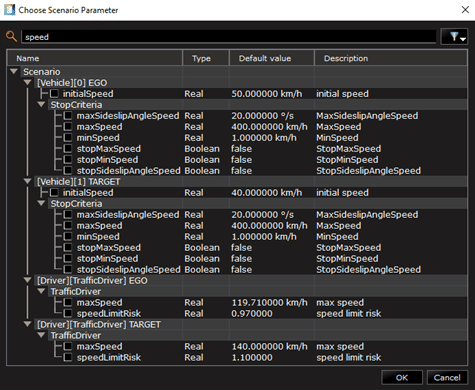
Task: Check speedLimitRisk under Driver EGO TrafficDriver
Action: click(68, 313)
